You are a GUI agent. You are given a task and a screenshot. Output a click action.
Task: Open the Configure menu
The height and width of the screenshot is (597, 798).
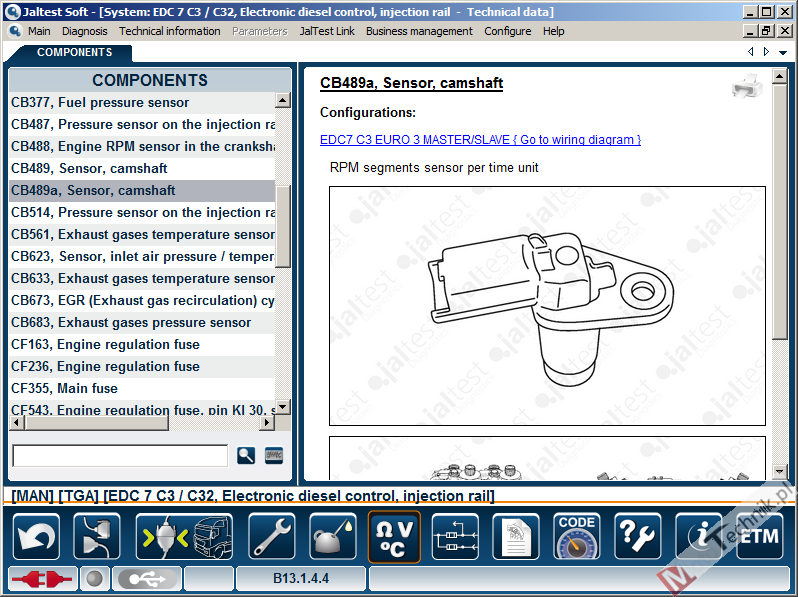(507, 31)
